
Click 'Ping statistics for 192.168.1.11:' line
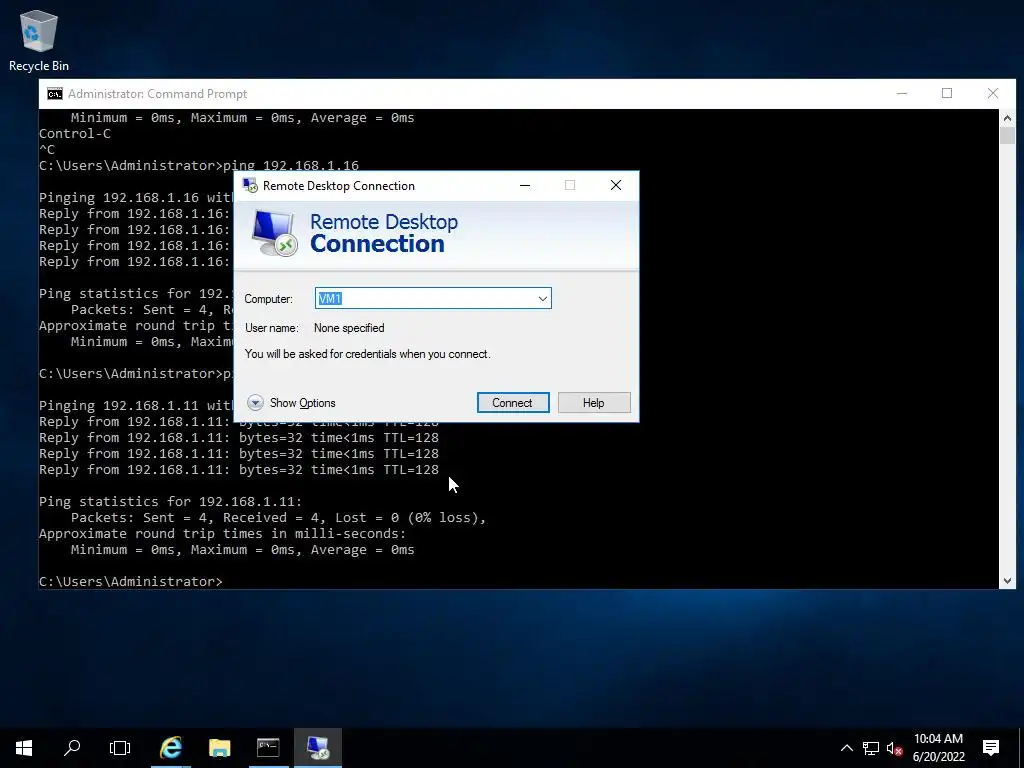point(170,502)
